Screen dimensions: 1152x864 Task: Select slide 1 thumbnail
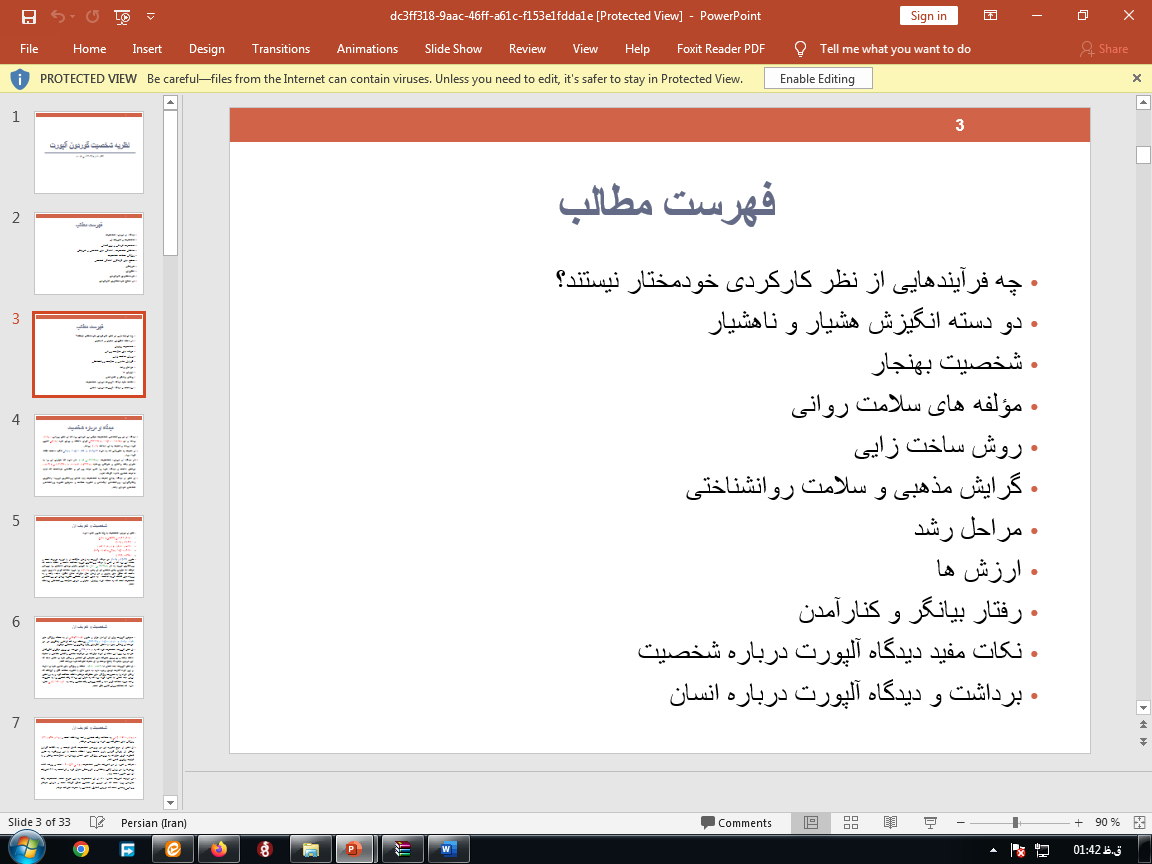pyautogui.click(x=89, y=153)
